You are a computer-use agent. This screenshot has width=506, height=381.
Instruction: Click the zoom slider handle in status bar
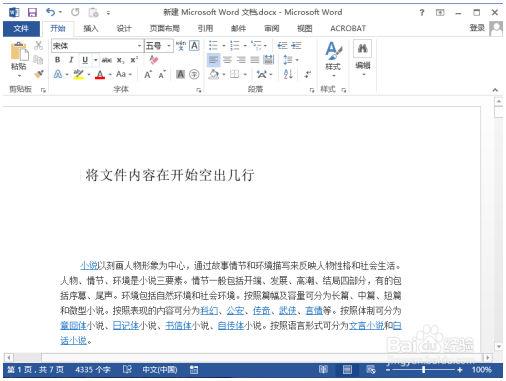[423, 369]
